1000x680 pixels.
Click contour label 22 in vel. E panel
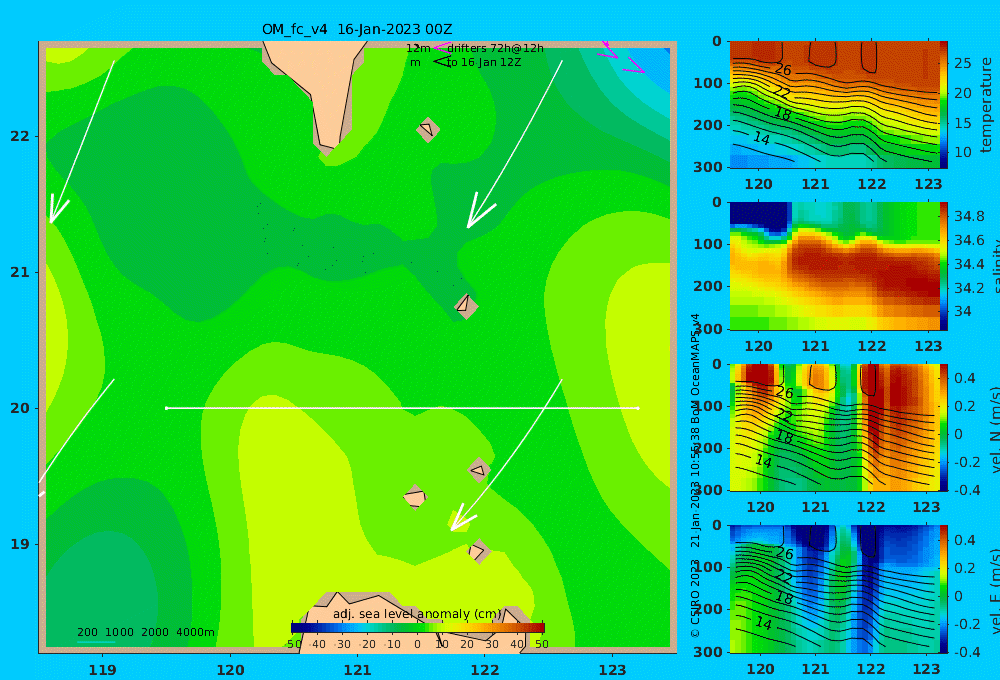coord(784,578)
